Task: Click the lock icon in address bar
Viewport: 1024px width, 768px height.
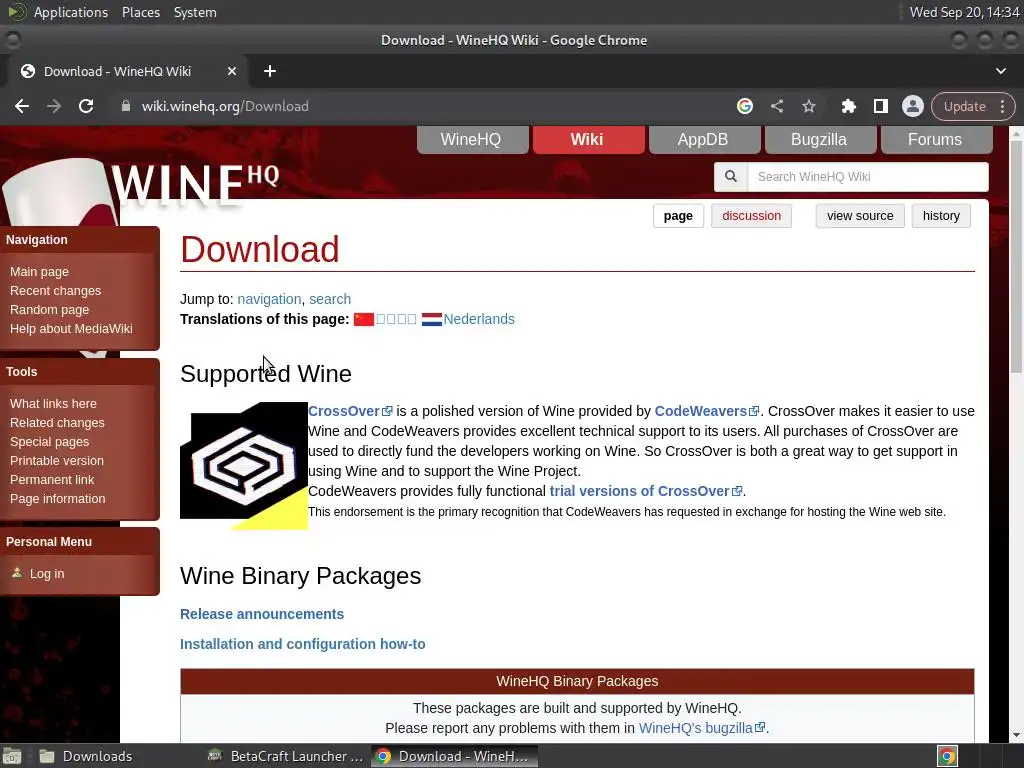Action: (126, 106)
